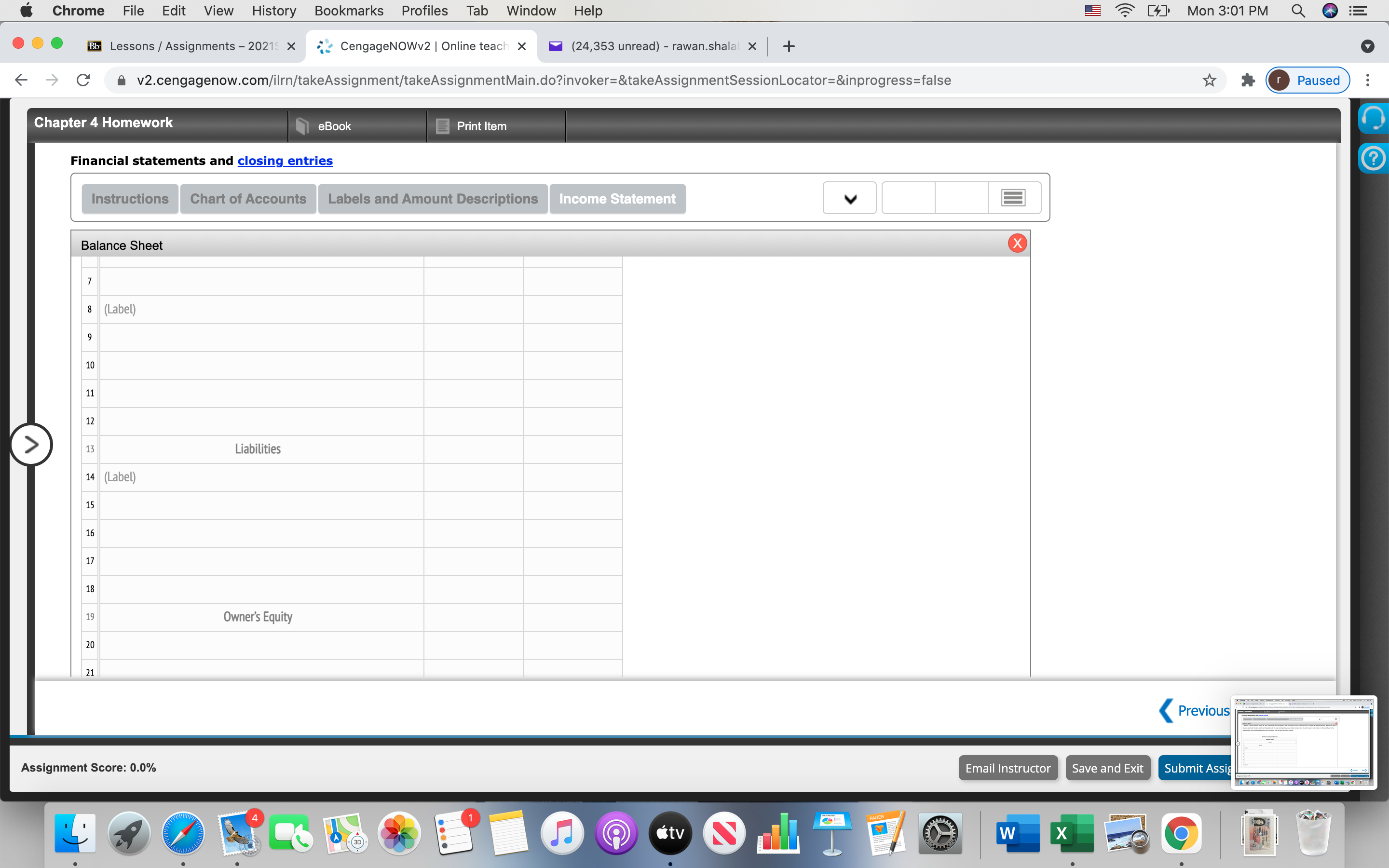Image resolution: width=1389 pixels, height=868 pixels.
Task: Bookmark this page with the star icon
Action: point(1210,81)
